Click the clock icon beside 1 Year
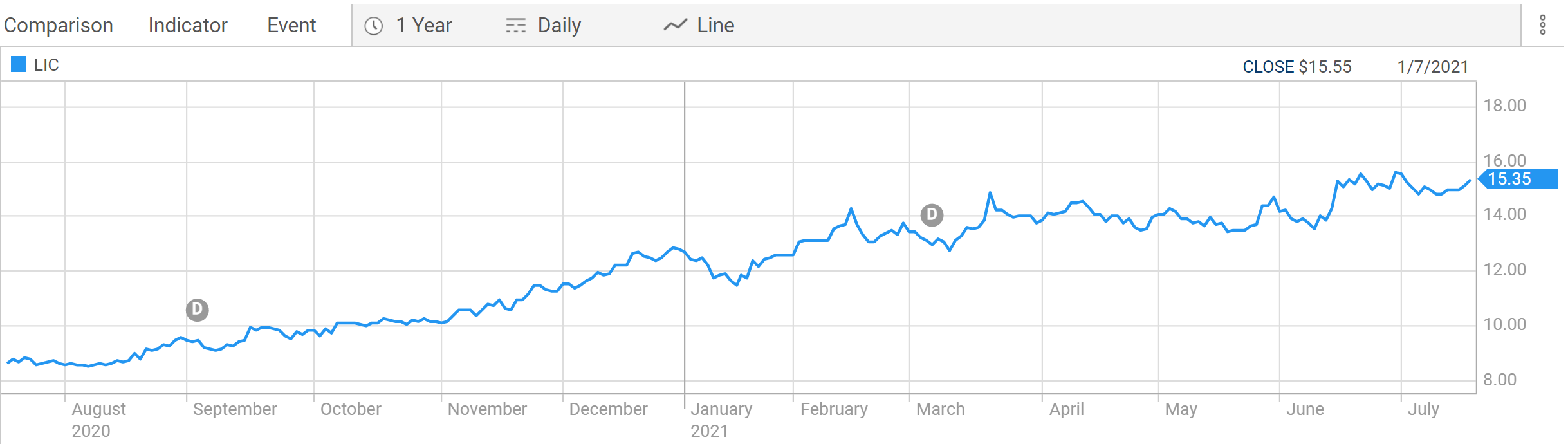This screenshot has width=1568, height=444. [x=374, y=26]
